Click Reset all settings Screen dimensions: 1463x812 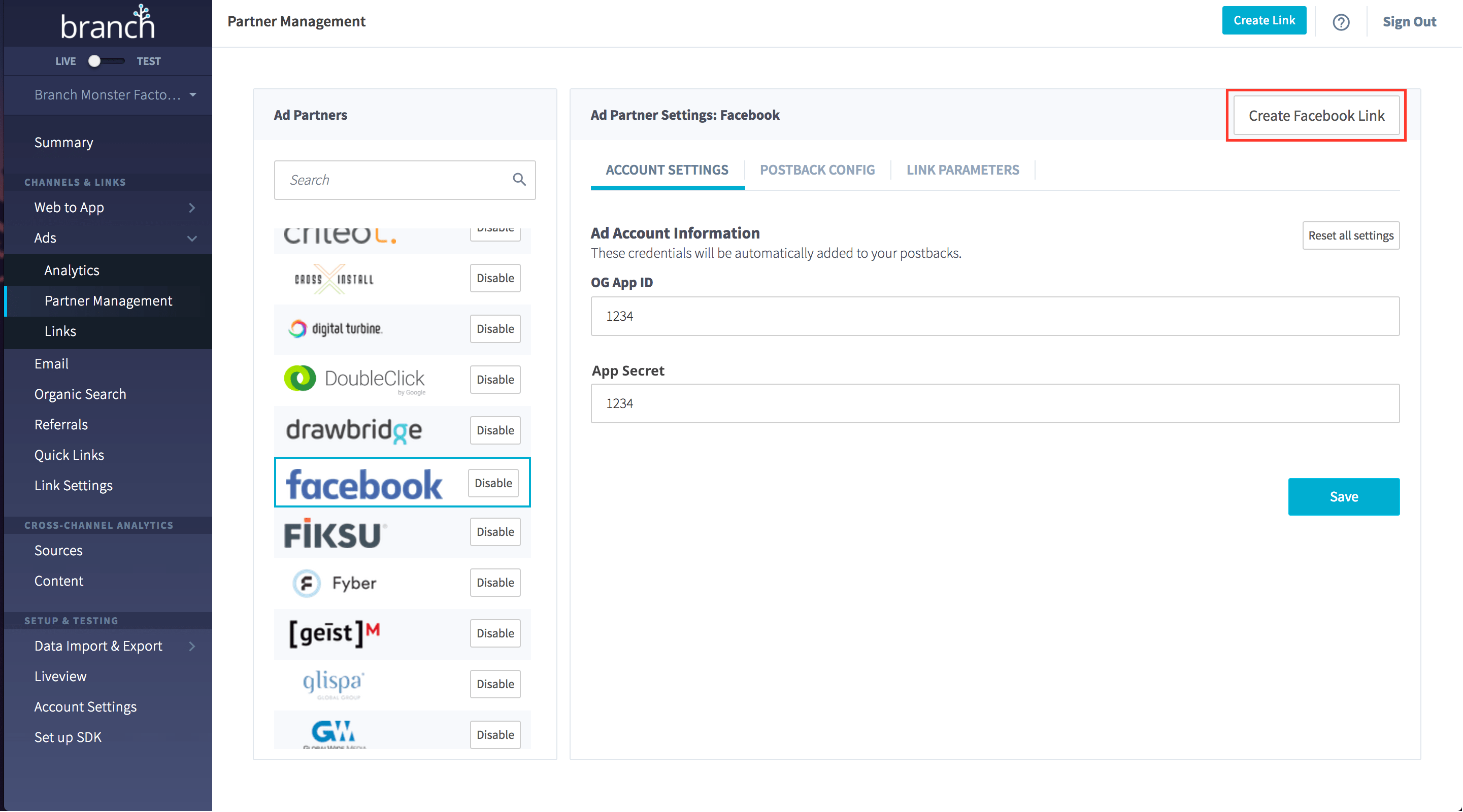(1350, 235)
